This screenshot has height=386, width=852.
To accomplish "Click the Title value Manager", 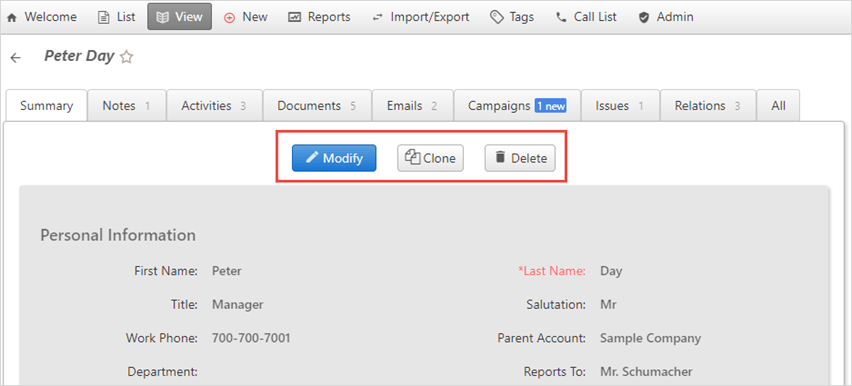I will point(237,304).
